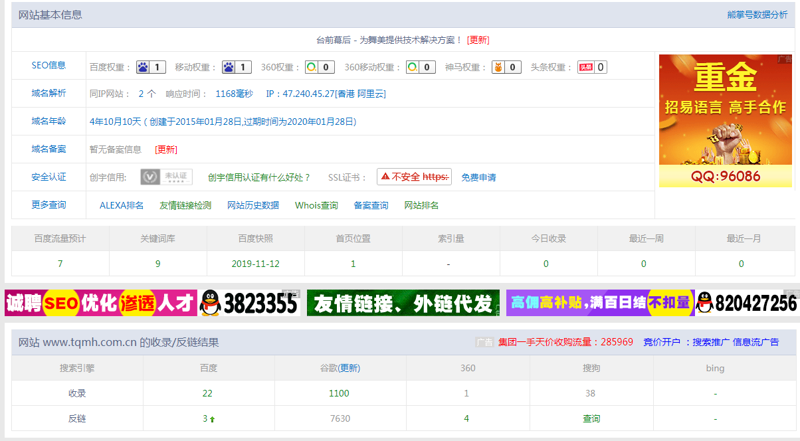Click the 不安全 https warning badge
This screenshot has height=441, width=800.
[x=414, y=177]
